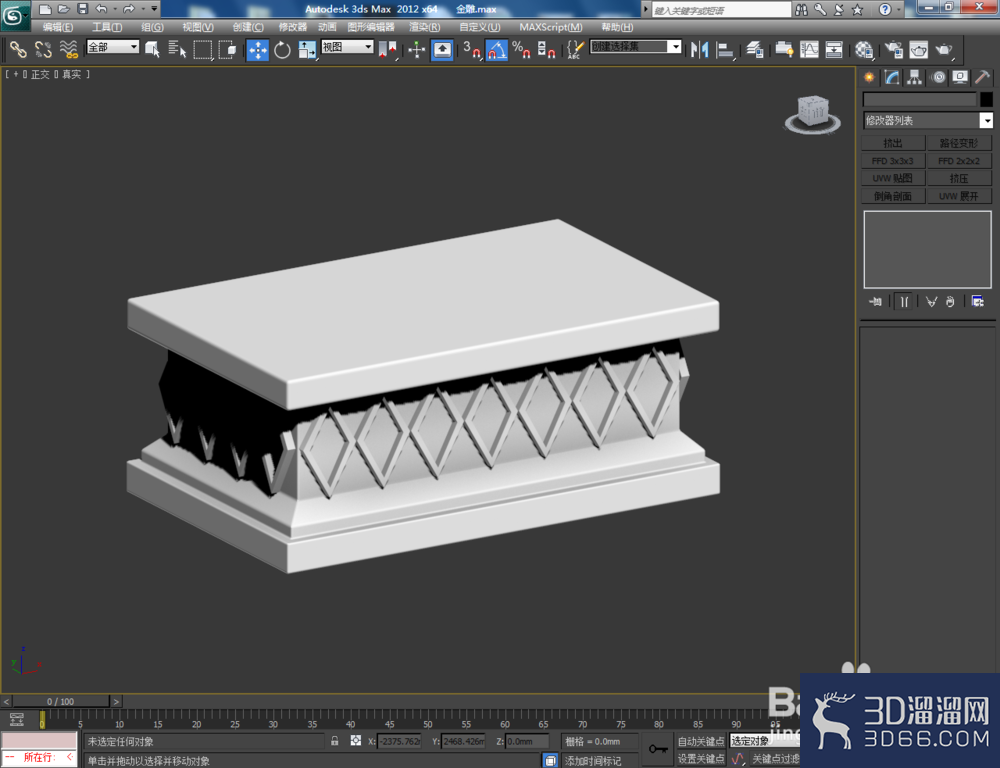Open Edit Named Selection Sets icon

tap(575, 49)
